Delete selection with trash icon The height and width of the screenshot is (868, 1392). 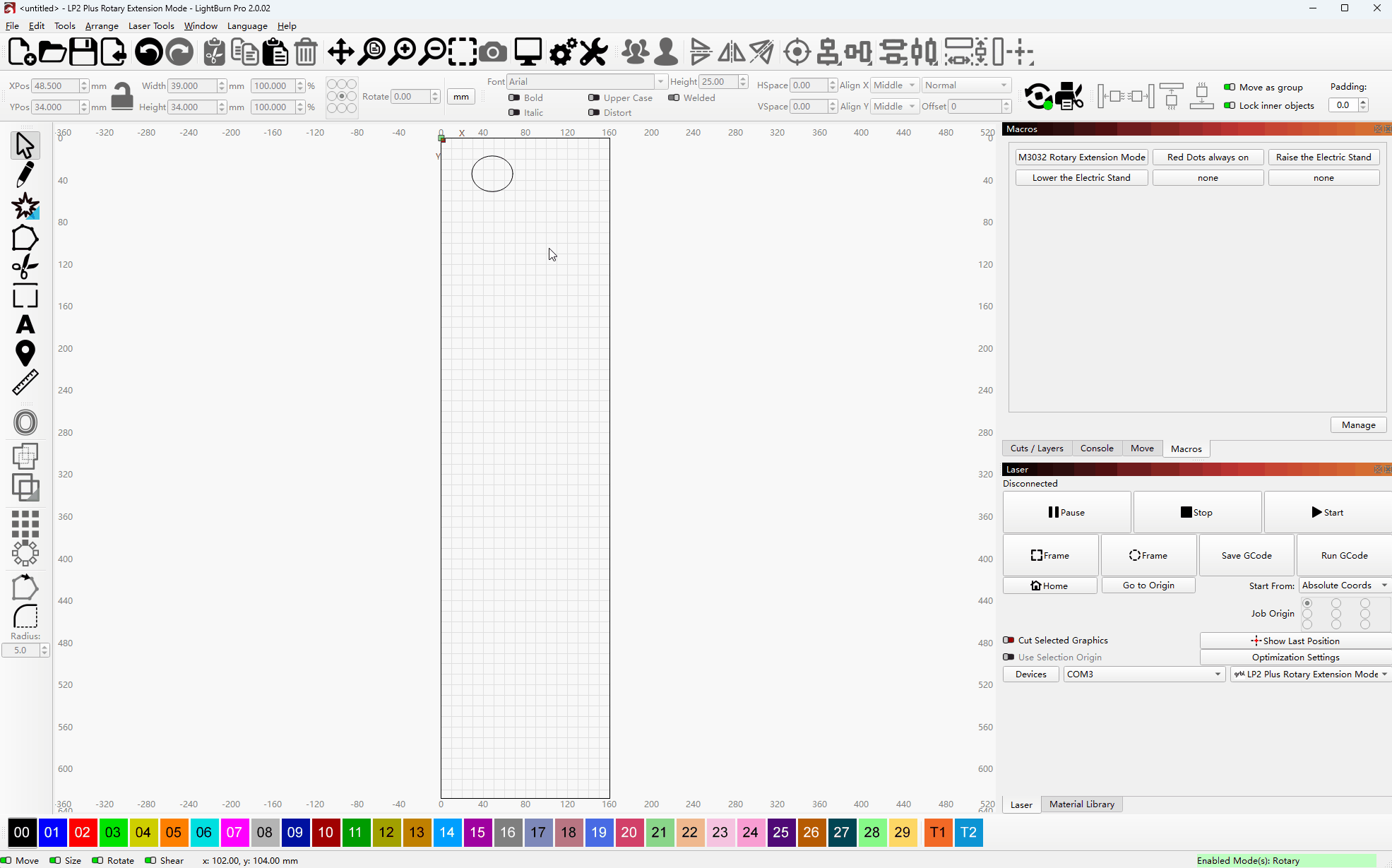306,52
